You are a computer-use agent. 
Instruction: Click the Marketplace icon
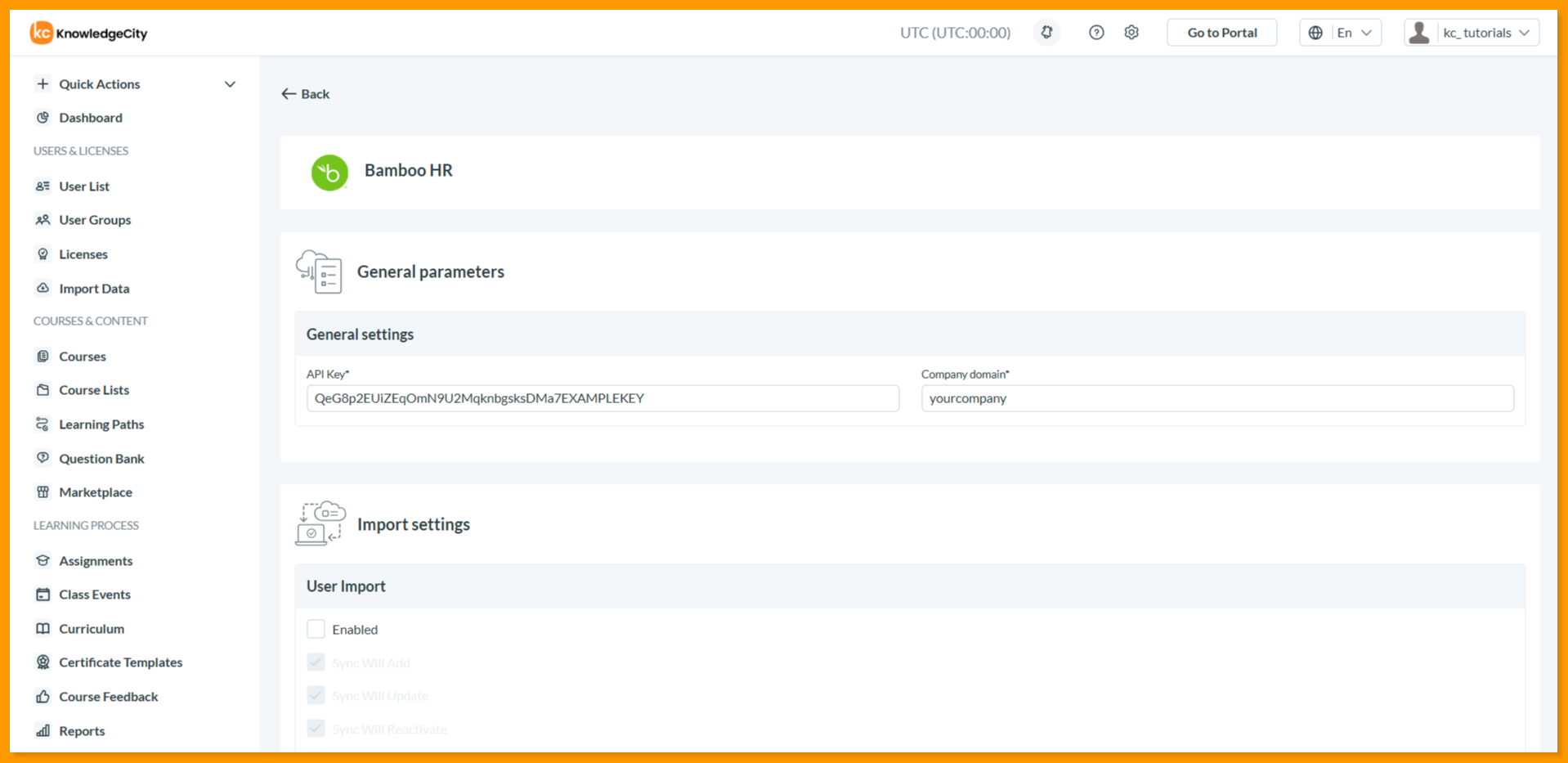(43, 492)
